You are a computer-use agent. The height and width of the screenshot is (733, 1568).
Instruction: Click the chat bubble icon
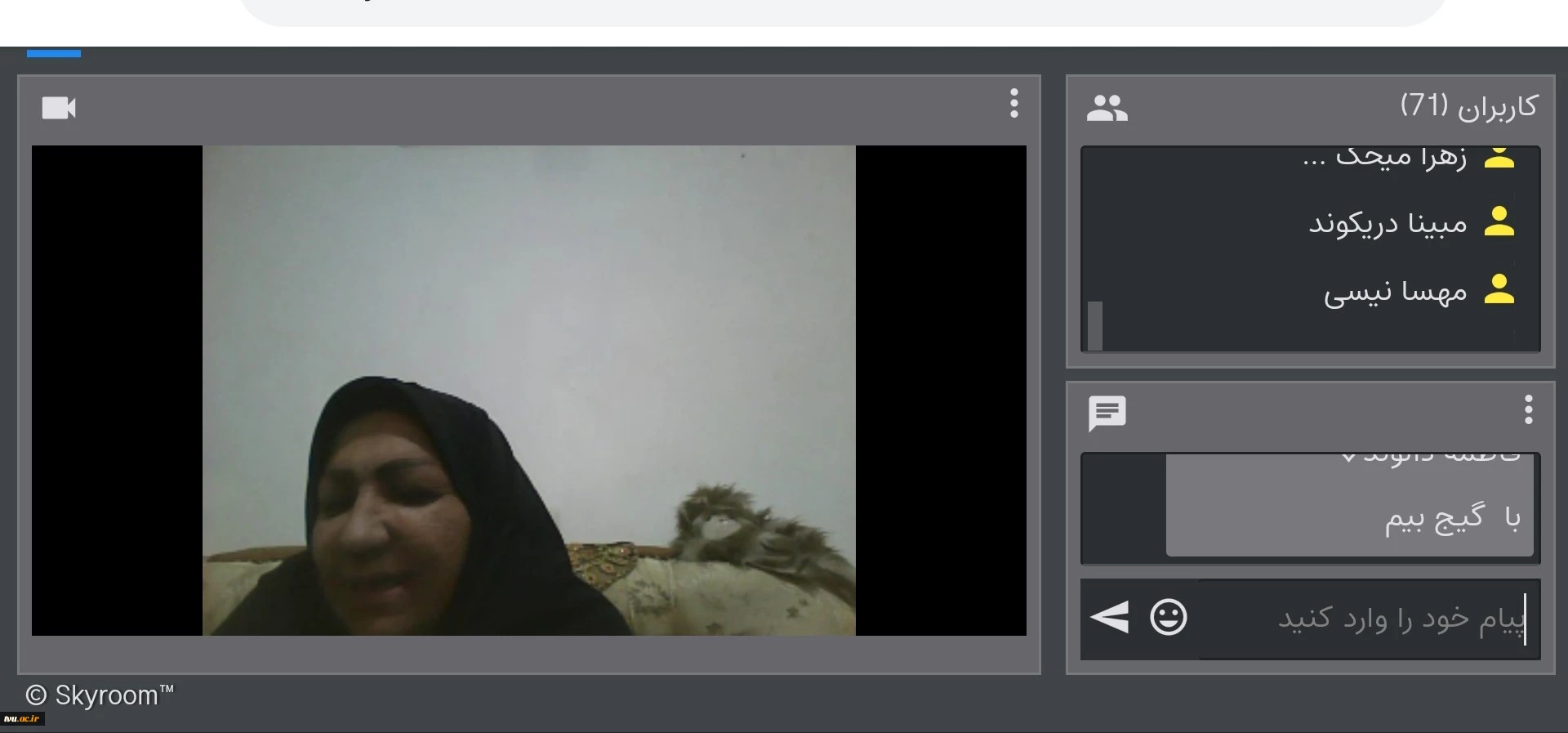(x=1107, y=413)
